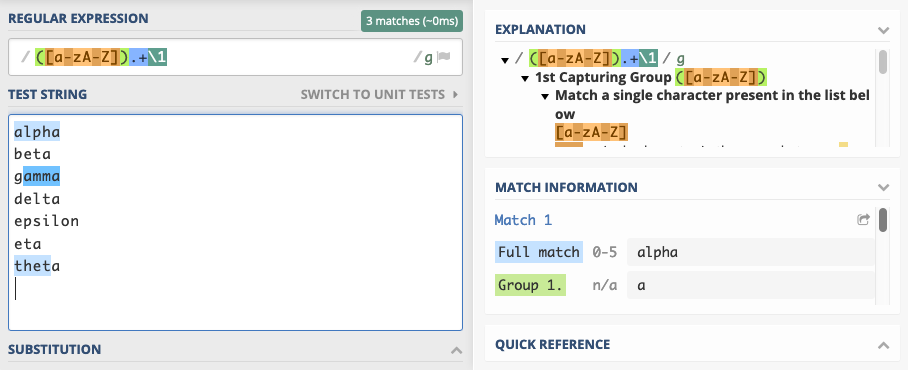The height and width of the screenshot is (370, 908).
Task: Click the test string text area
Action: pos(235,222)
